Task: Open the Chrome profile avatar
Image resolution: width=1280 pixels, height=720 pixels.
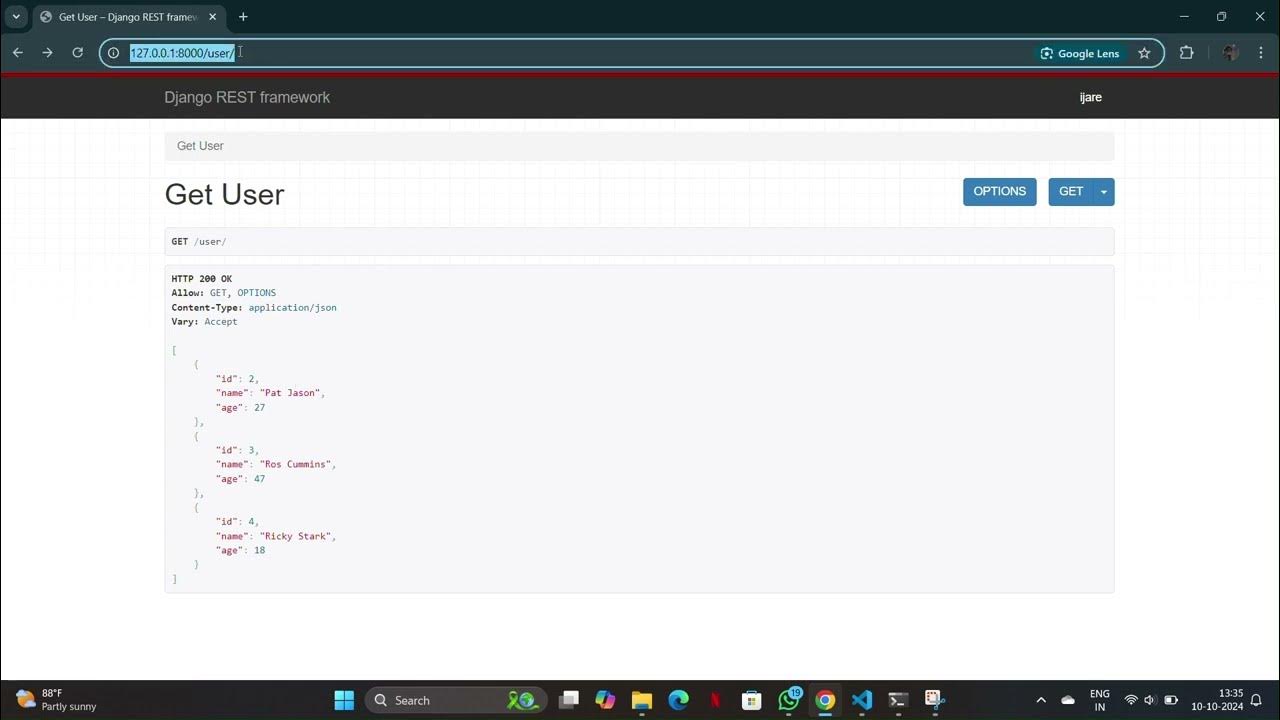Action: tap(1230, 53)
